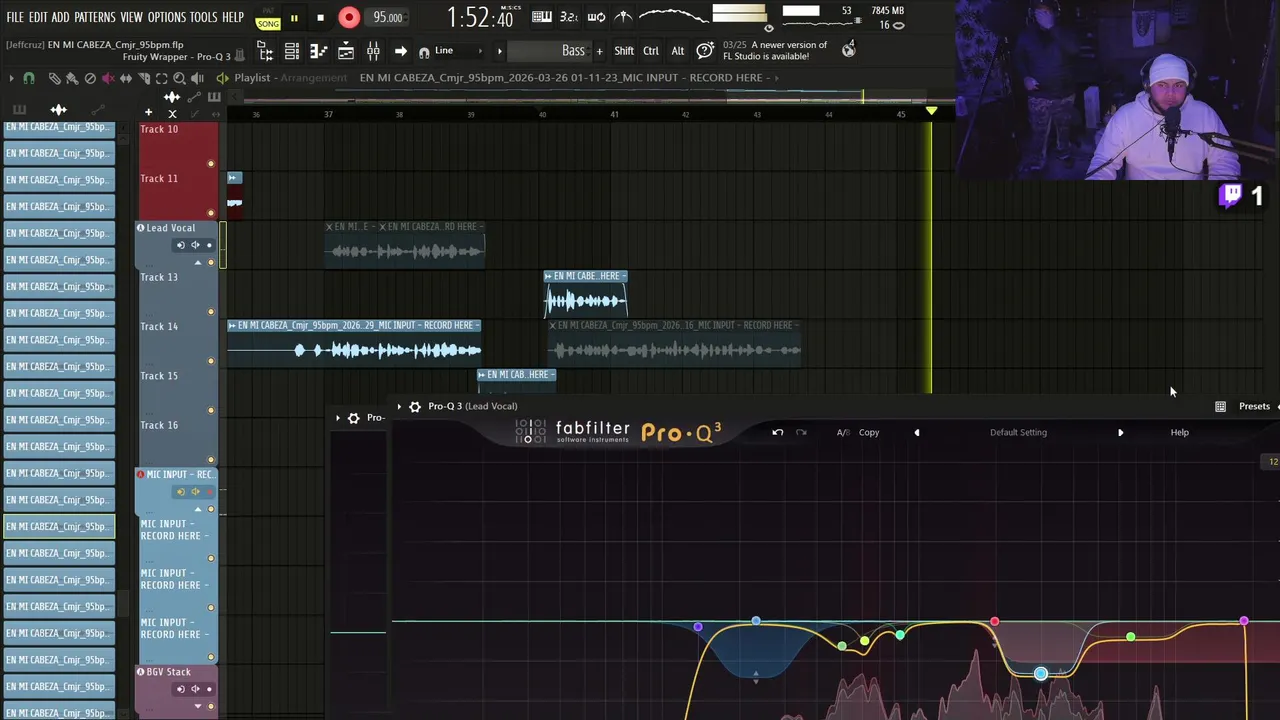Click Copy in Pro-Q 3 header
Viewport: 1280px width, 720px height.
(869, 432)
